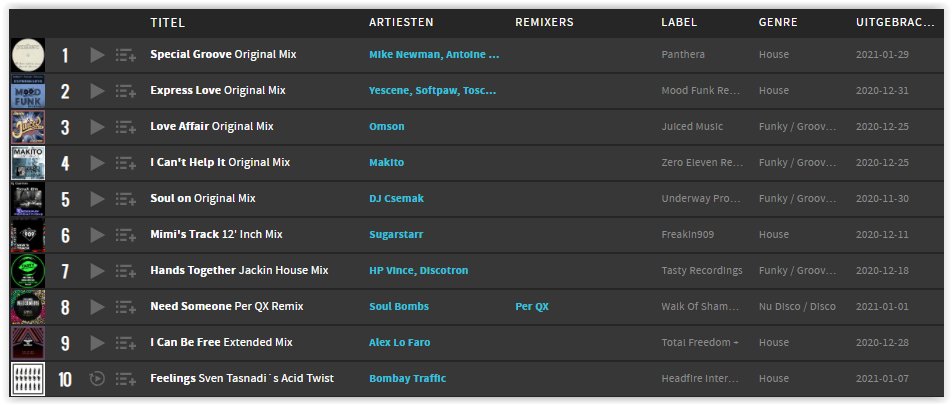Add Mimi's Track to queue

[x=126, y=235]
